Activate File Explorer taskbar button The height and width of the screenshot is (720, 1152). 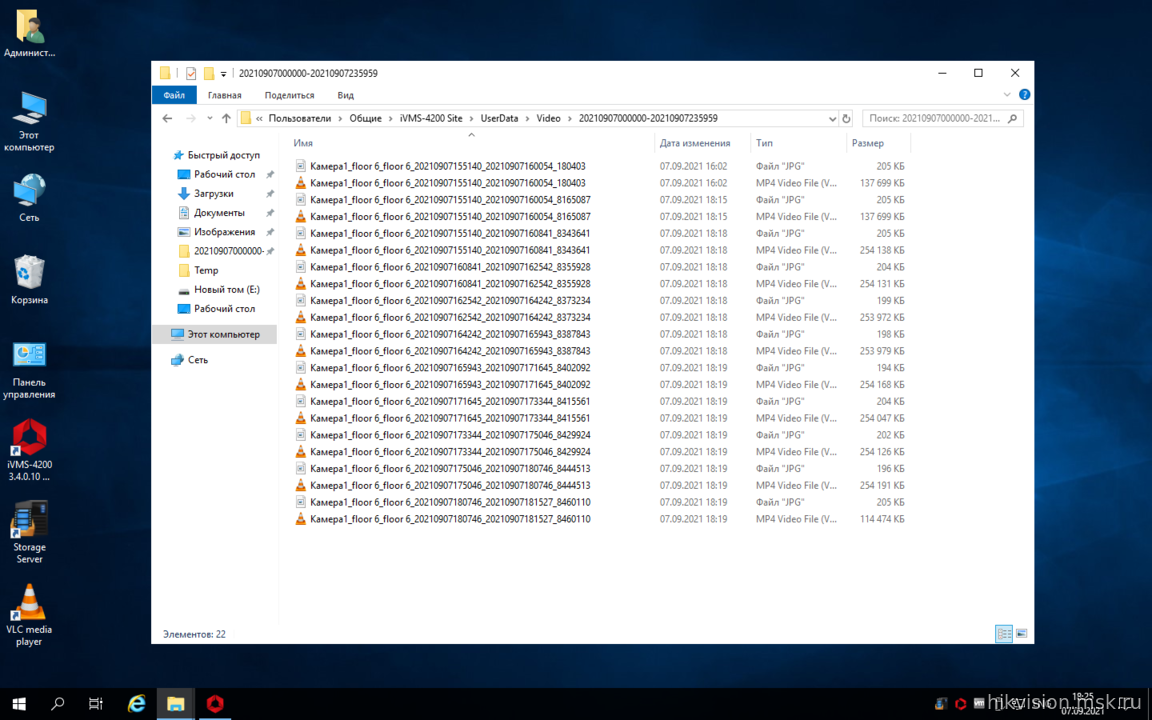pos(176,704)
